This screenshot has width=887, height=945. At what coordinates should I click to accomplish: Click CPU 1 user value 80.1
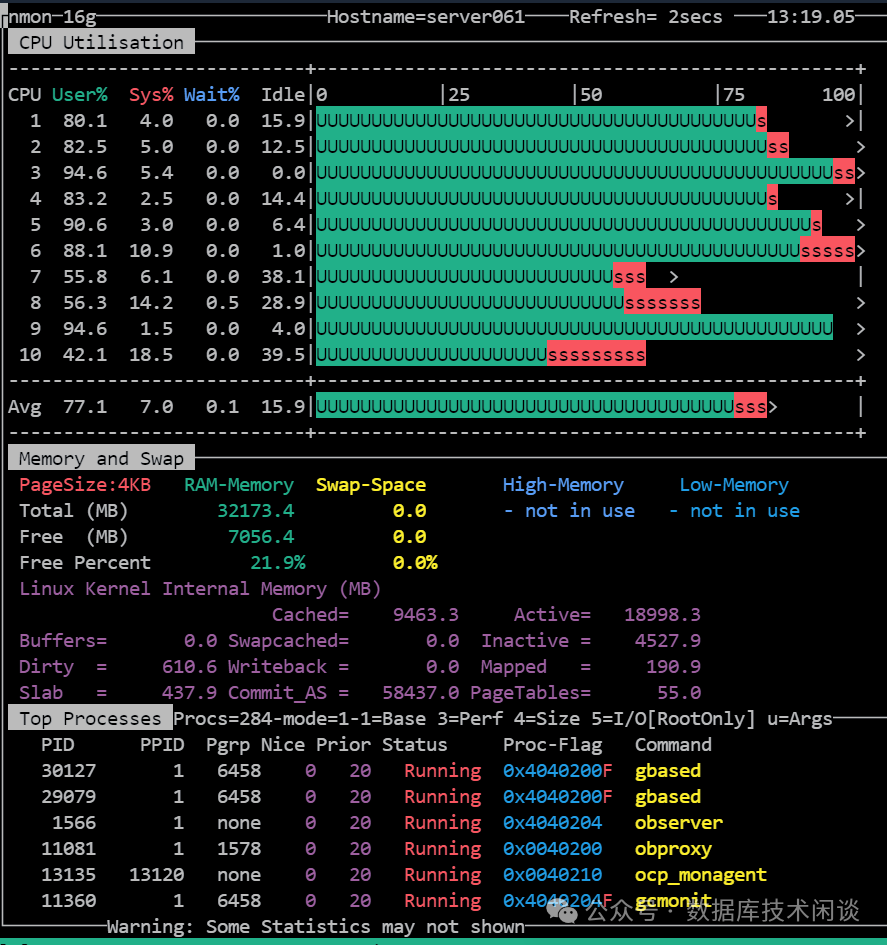(x=85, y=121)
